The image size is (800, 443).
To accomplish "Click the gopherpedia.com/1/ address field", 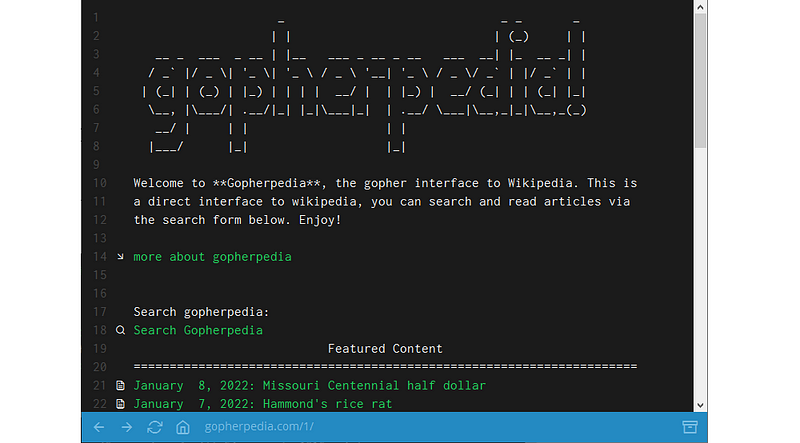I will coord(259,427).
